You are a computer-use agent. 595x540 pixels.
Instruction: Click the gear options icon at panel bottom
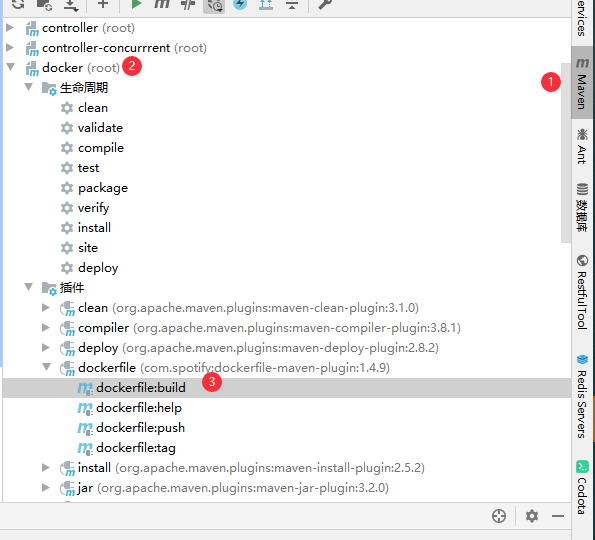point(532,516)
